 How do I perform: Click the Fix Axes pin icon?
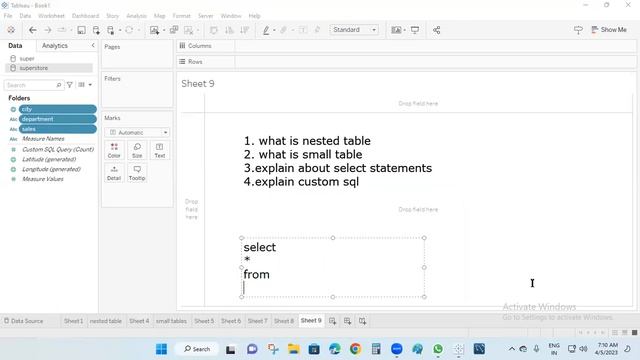point(317,30)
